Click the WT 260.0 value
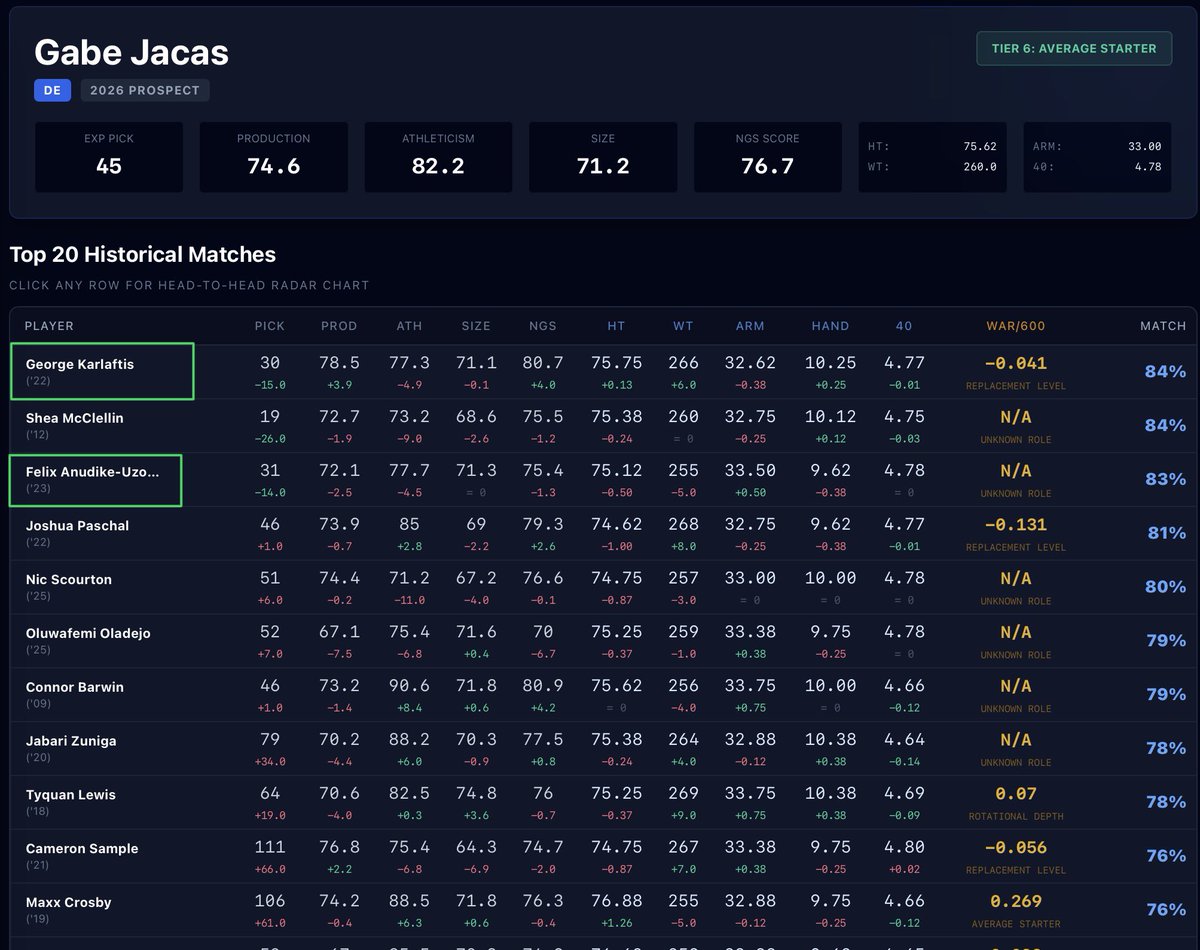Viewport: 1200px width, 950px height. (979, 167)
